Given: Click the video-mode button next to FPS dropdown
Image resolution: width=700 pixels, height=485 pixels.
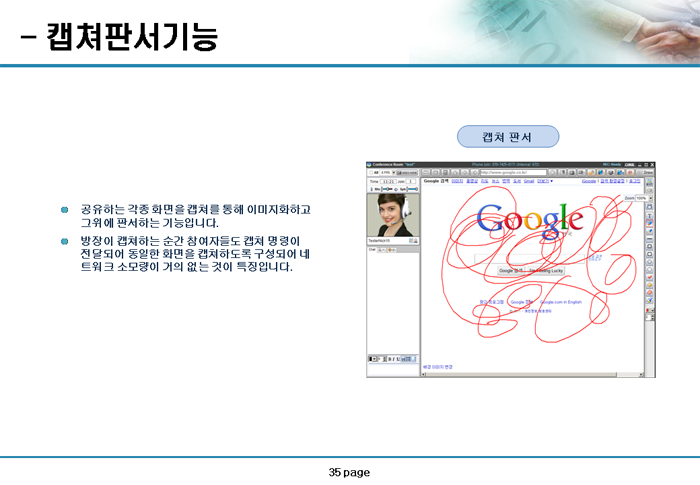Looking at the screenshot, I should click(x=407, y=172).
